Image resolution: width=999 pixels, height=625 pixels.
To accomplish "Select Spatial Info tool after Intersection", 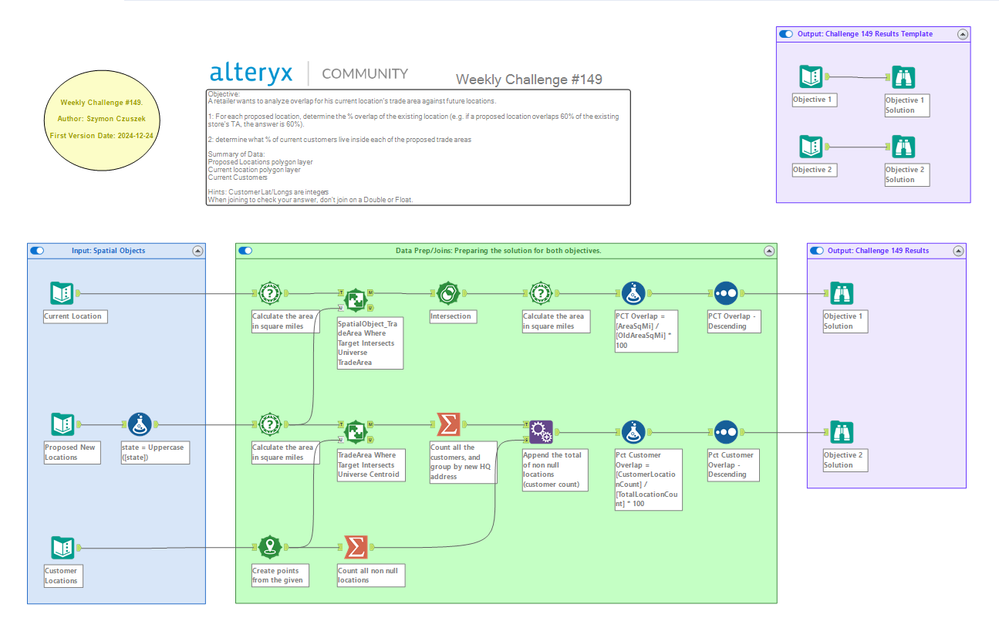I will (541, 293).
